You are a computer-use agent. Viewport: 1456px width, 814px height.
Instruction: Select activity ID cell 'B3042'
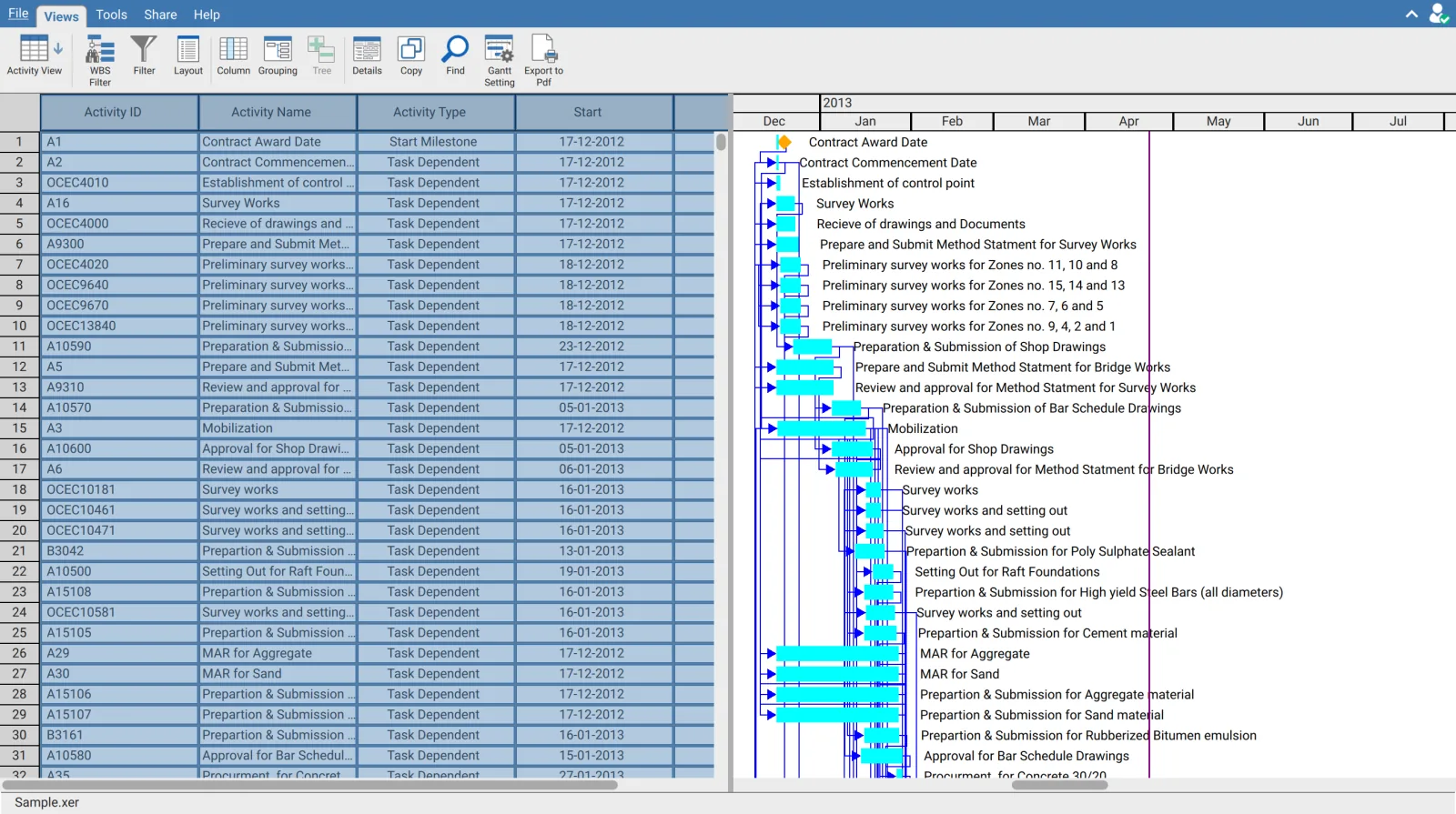(119, 551)
